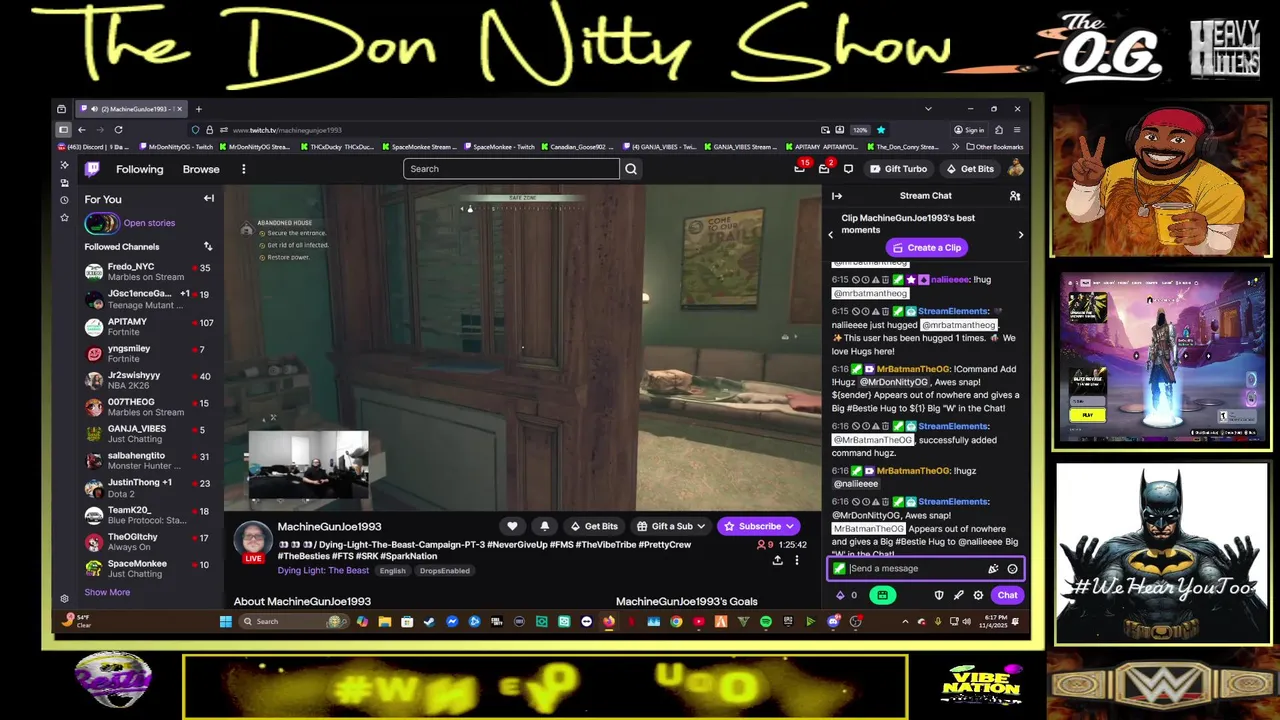Go to Twitch home via logo
The width and height of the screenshot is (1280, 720).
[x=92, y=169]
